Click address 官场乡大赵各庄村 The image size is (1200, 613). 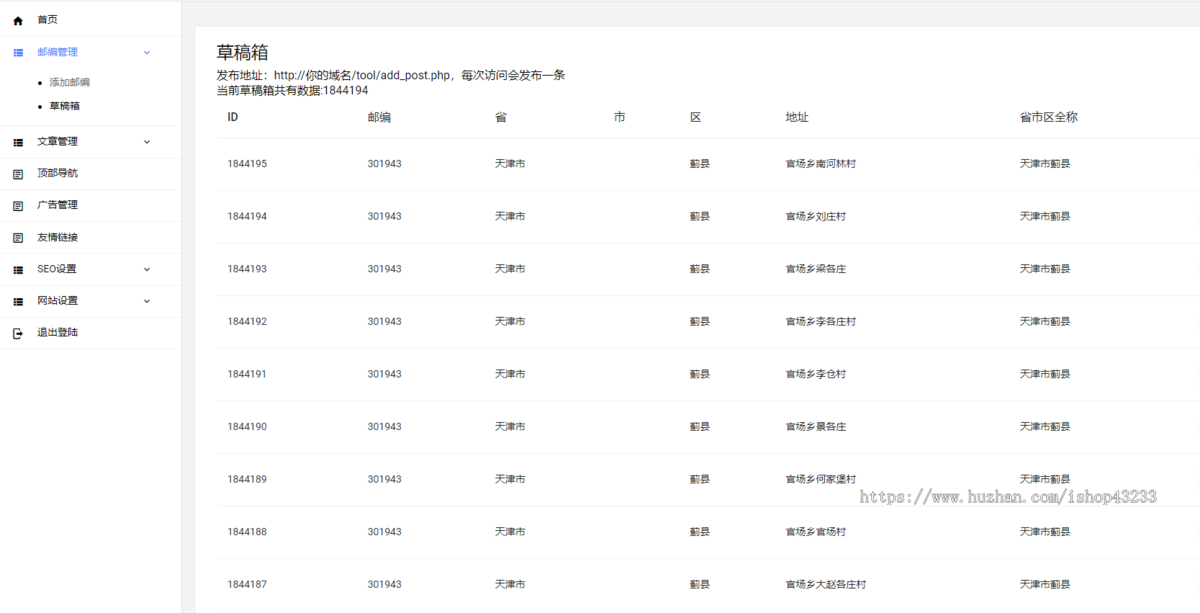click(x=826, y=585)
